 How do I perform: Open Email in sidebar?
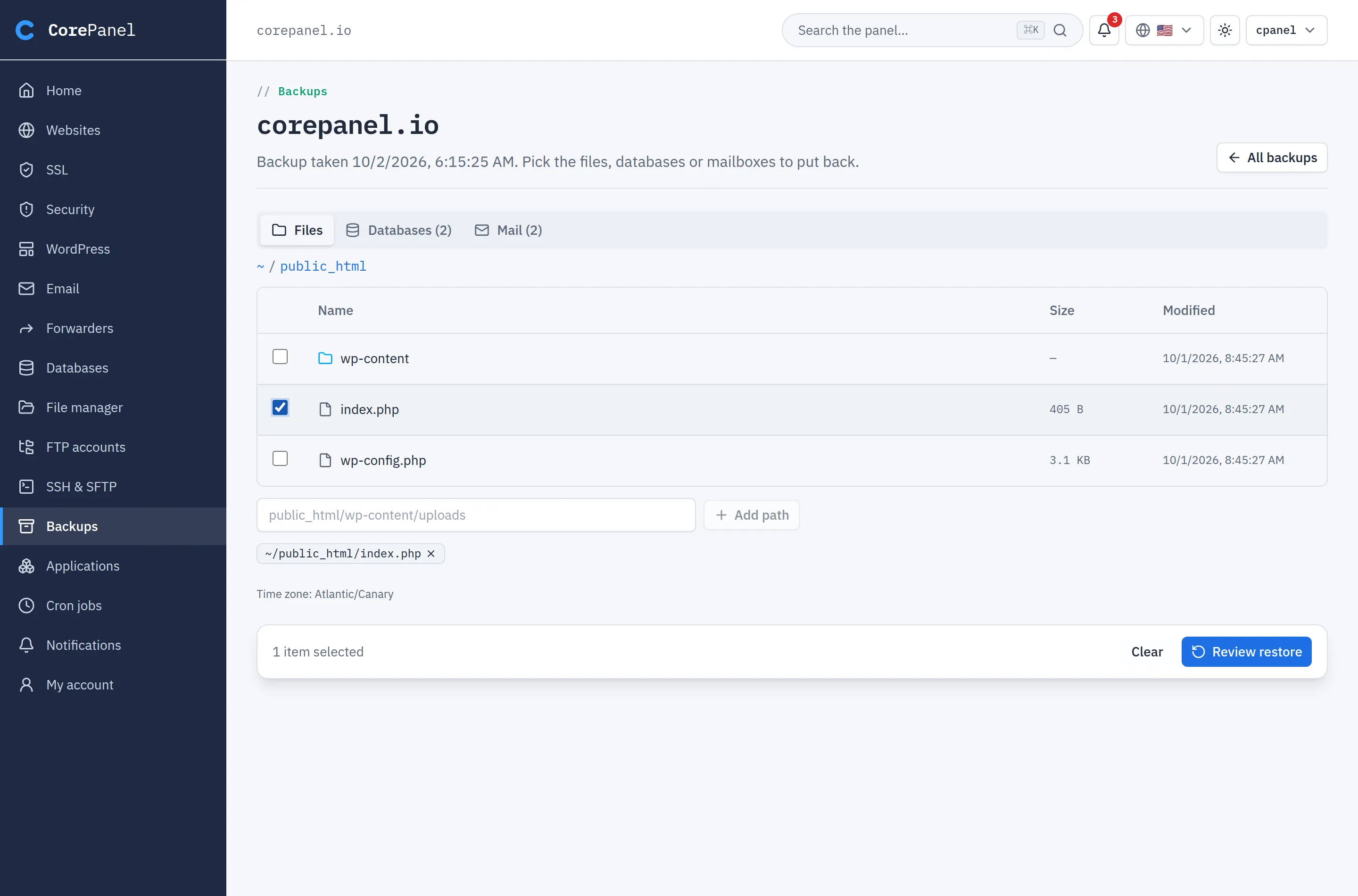(x=113, y=289)
